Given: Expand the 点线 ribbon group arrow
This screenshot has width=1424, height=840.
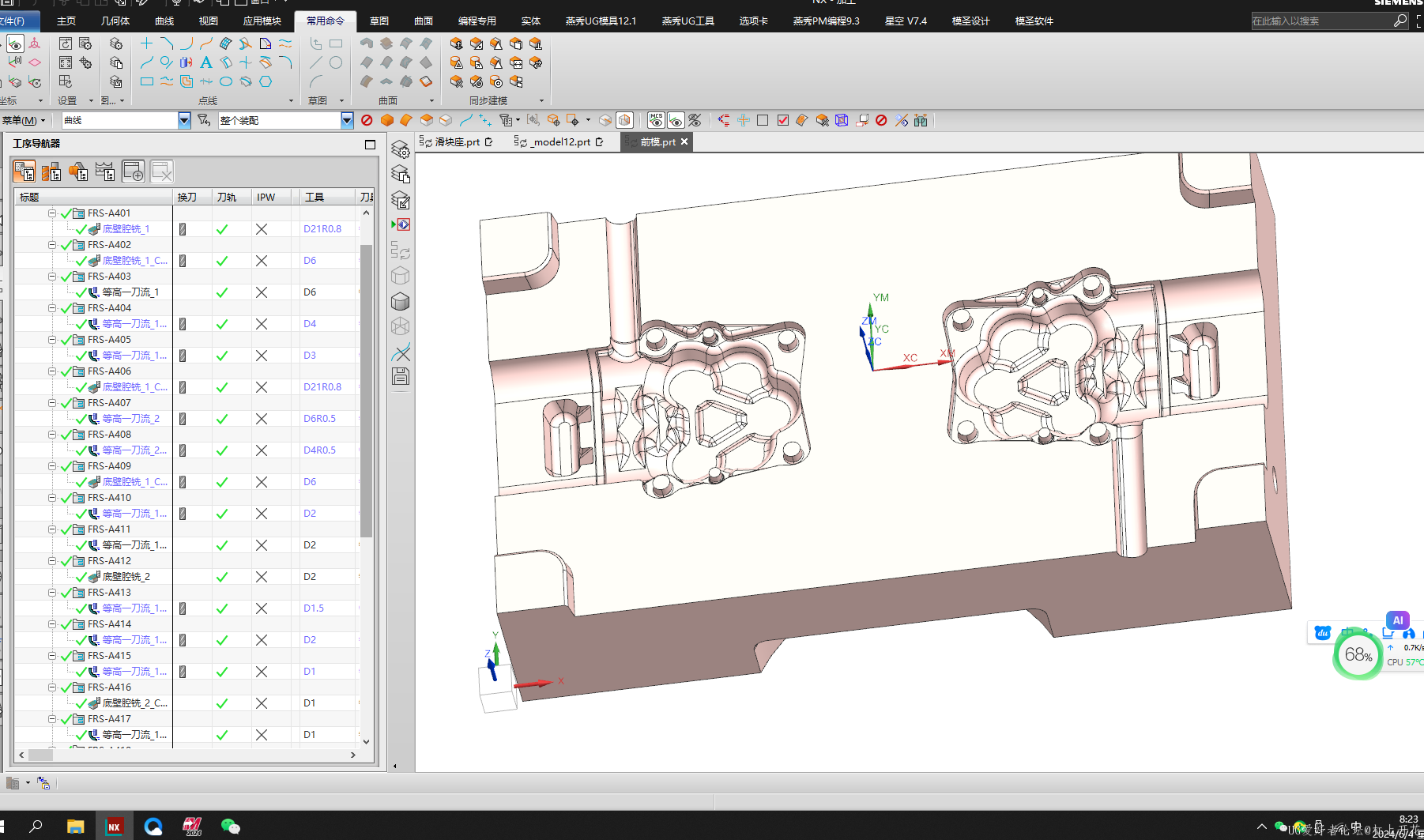Looking at the screenshot, I should click(x=291, y=101).
